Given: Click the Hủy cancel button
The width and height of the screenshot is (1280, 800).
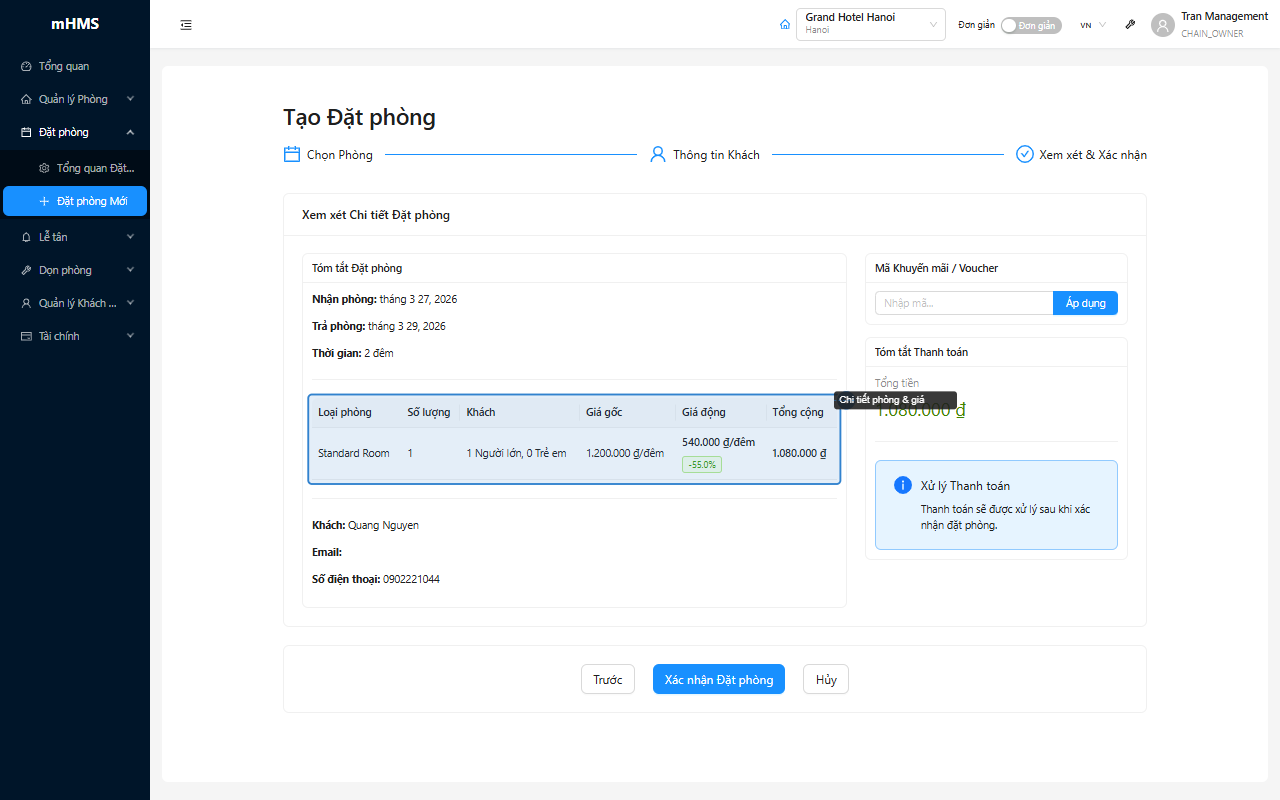Looking at the screenshot, I should (826, 679).
